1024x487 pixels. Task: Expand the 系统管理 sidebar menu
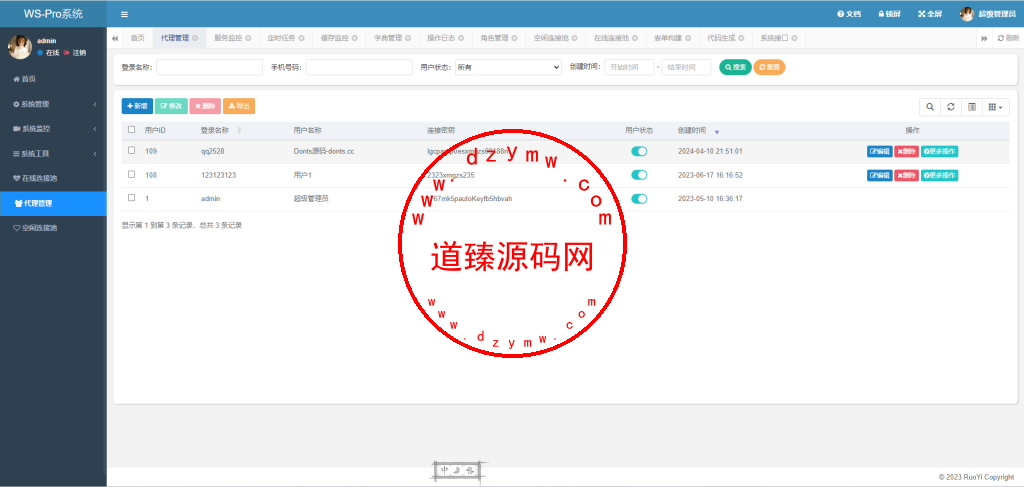53,104
